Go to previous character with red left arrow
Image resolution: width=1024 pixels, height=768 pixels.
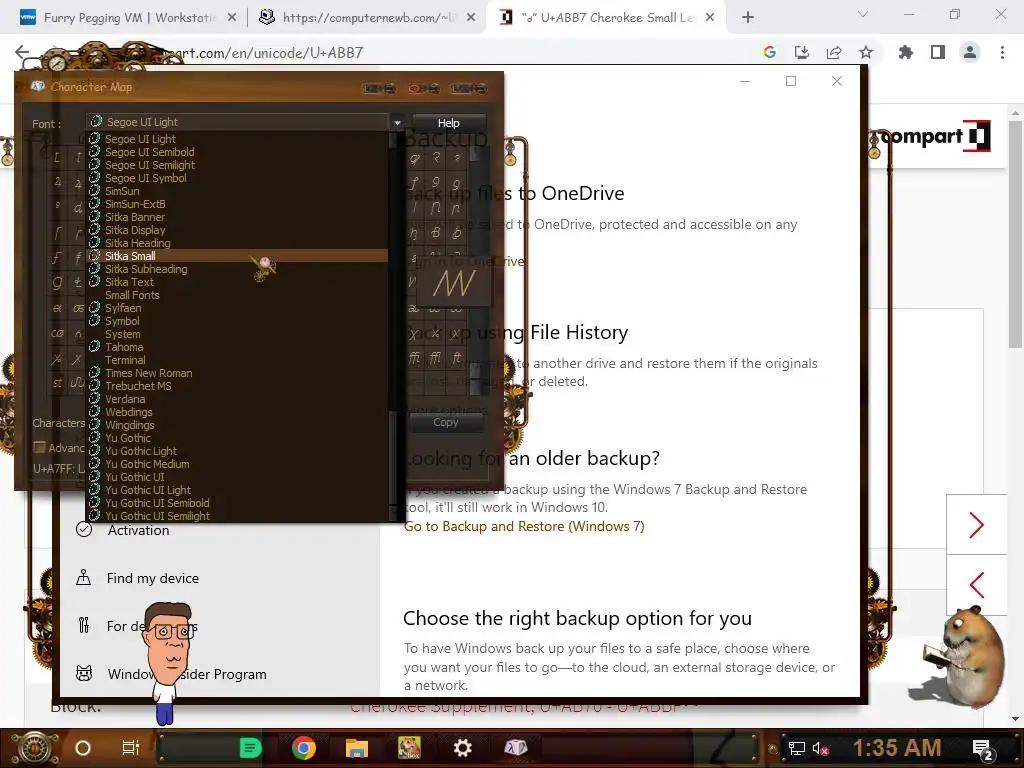point(976,585)
